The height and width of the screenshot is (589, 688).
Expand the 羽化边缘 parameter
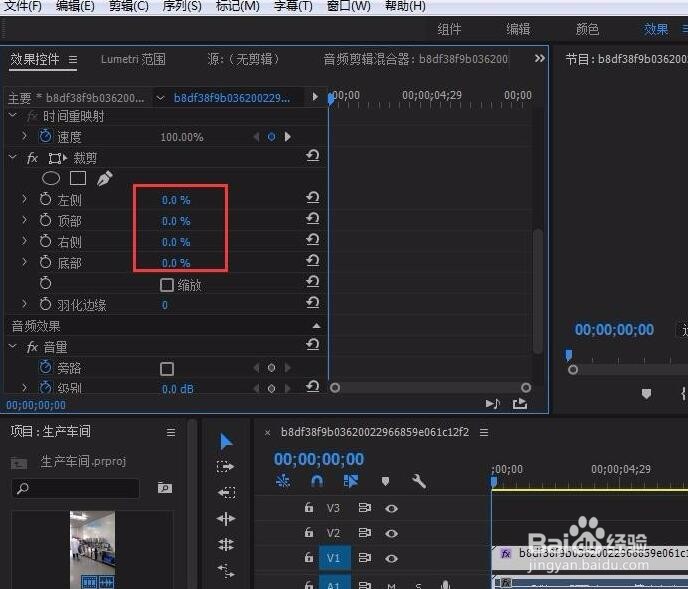point(24,304)
